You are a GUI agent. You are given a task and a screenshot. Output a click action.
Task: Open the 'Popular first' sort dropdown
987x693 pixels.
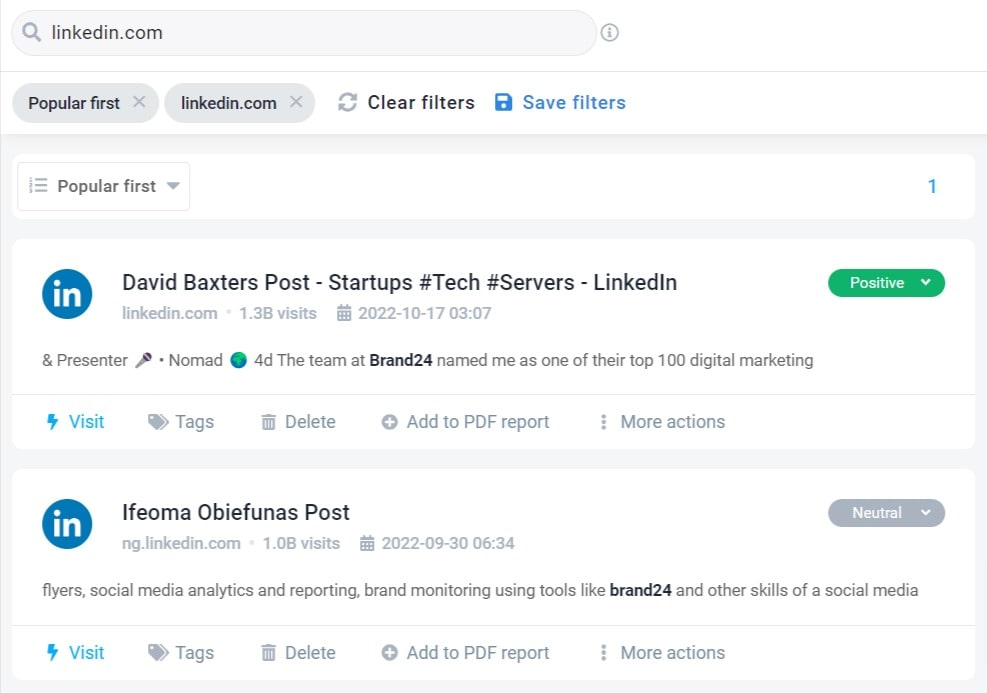pos(104,186)
